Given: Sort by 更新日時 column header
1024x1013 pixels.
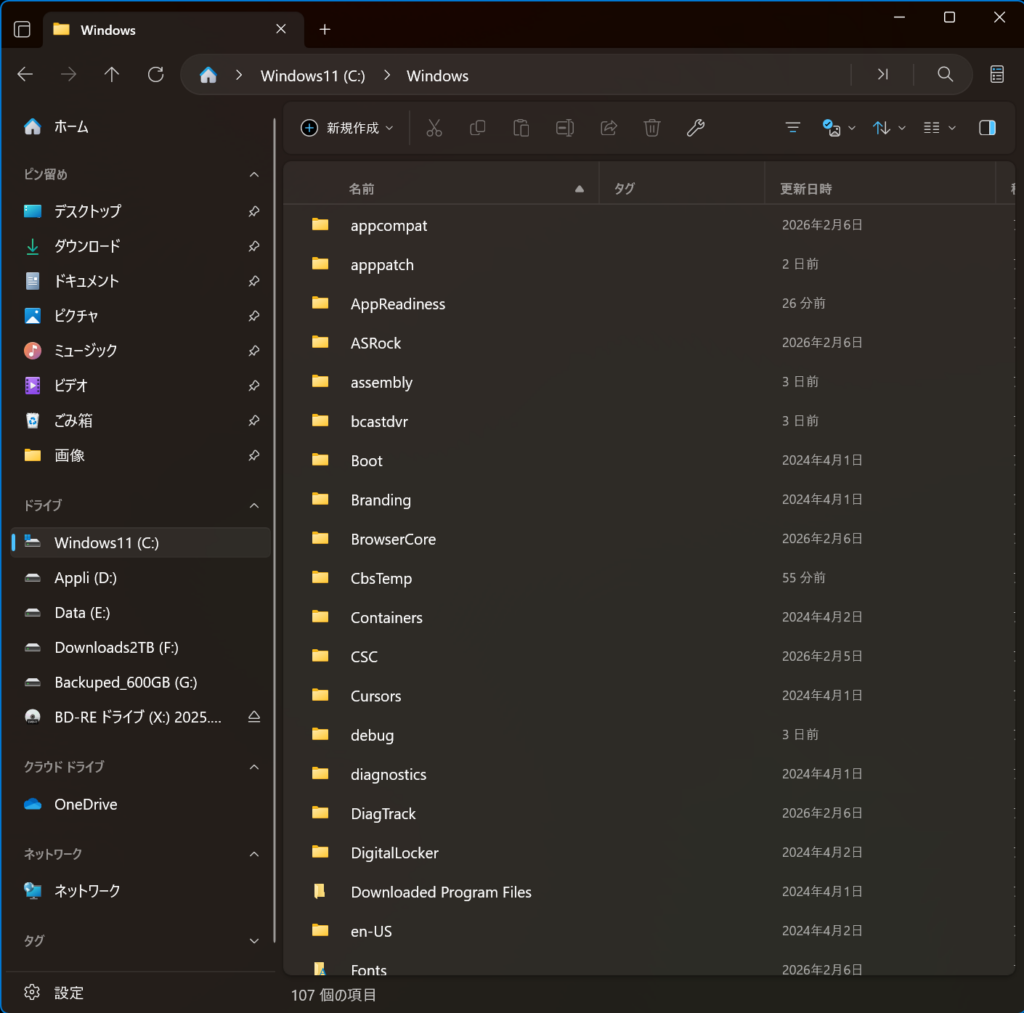Looking at the screenshot, I should coord(806,189).
